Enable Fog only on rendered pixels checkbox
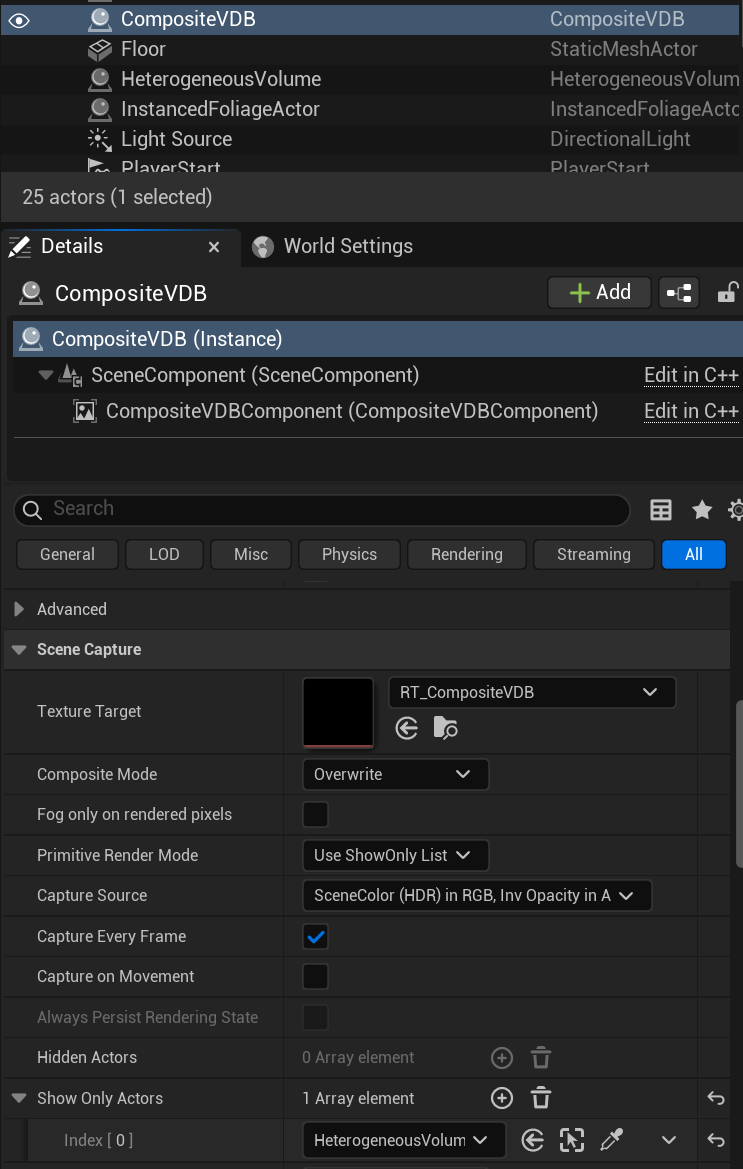 coord(315,815)
